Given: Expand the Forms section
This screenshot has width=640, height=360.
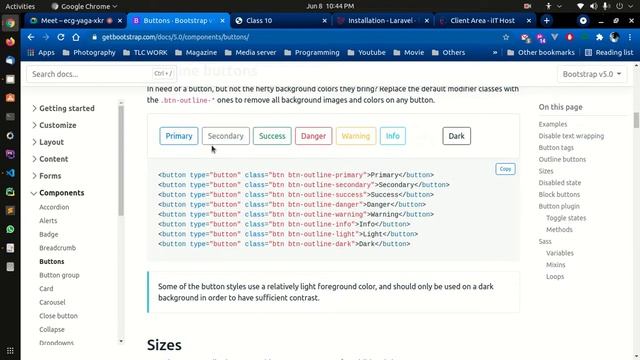Looking at the screenshot, I should point(47,176).
